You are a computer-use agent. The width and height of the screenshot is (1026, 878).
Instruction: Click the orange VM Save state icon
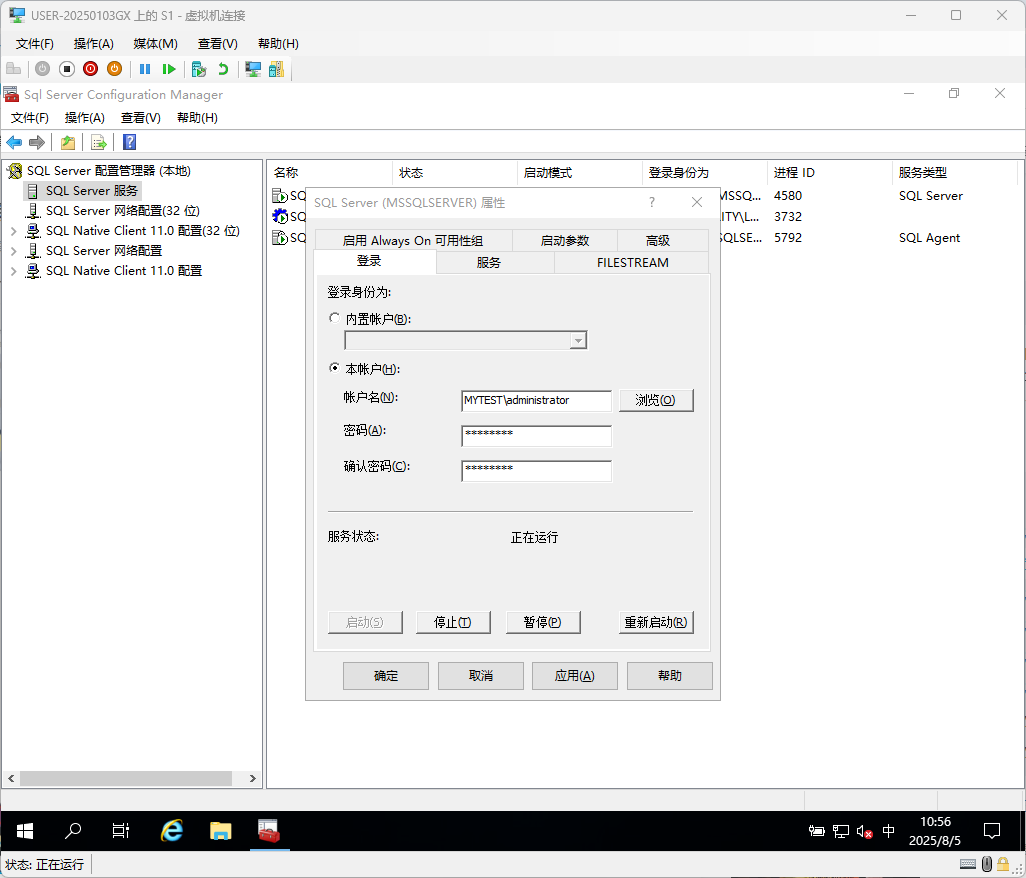tap(115, 69)
